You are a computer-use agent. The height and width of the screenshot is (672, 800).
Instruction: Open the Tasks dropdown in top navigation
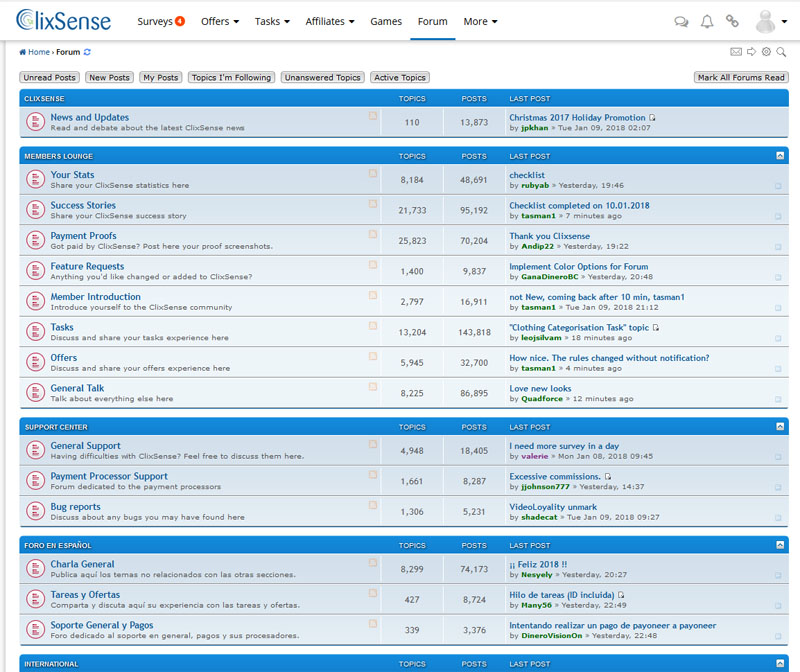272,21
